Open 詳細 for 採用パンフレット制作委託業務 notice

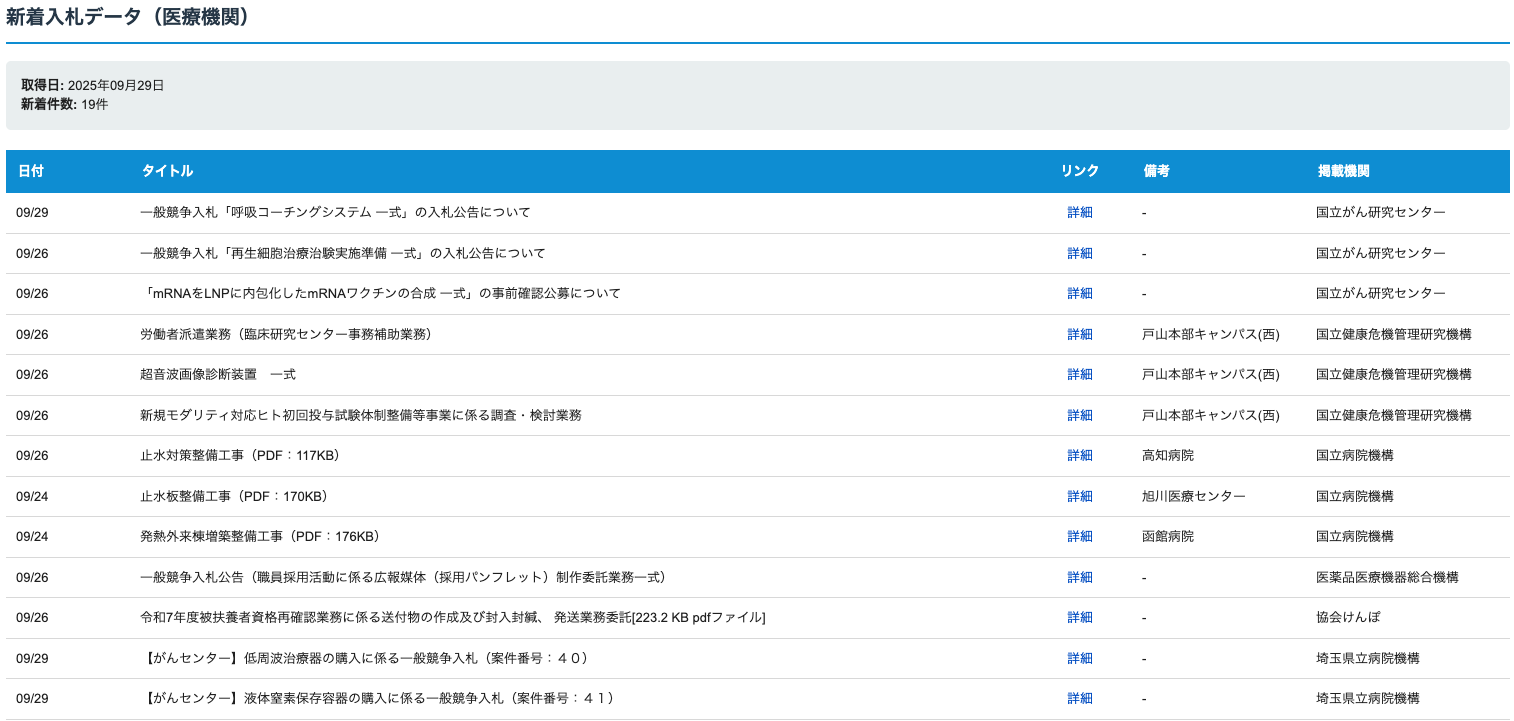[1080, 577]
